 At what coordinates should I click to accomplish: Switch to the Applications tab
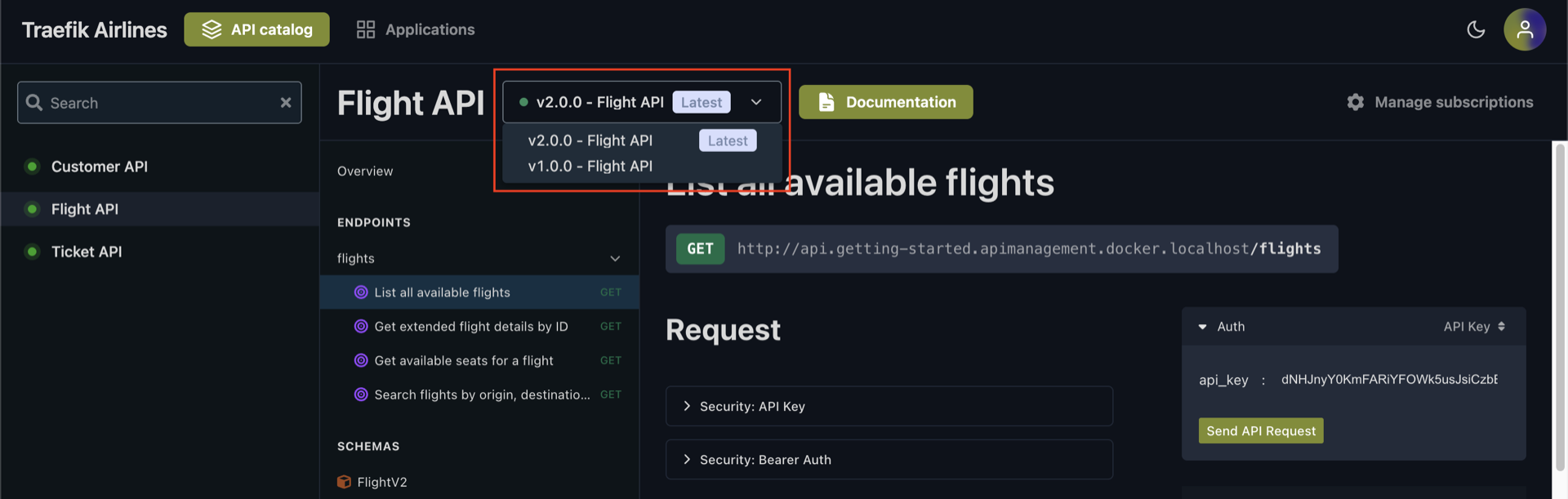point(416,29)
